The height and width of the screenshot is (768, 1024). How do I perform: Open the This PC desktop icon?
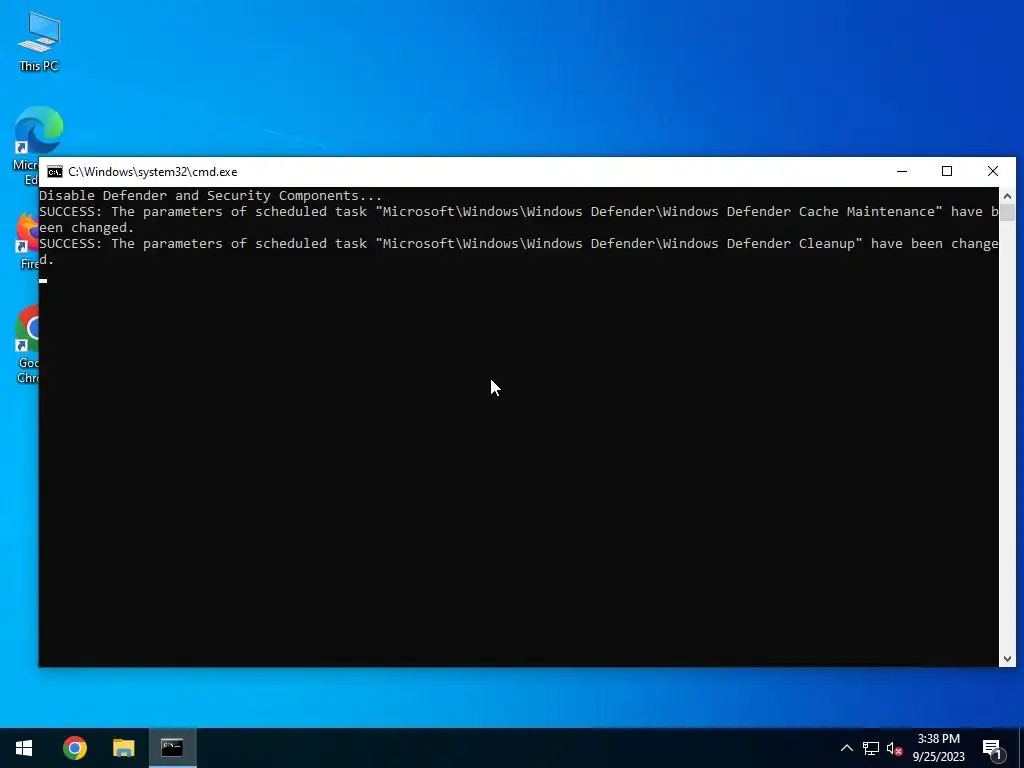tap(39, 41)
